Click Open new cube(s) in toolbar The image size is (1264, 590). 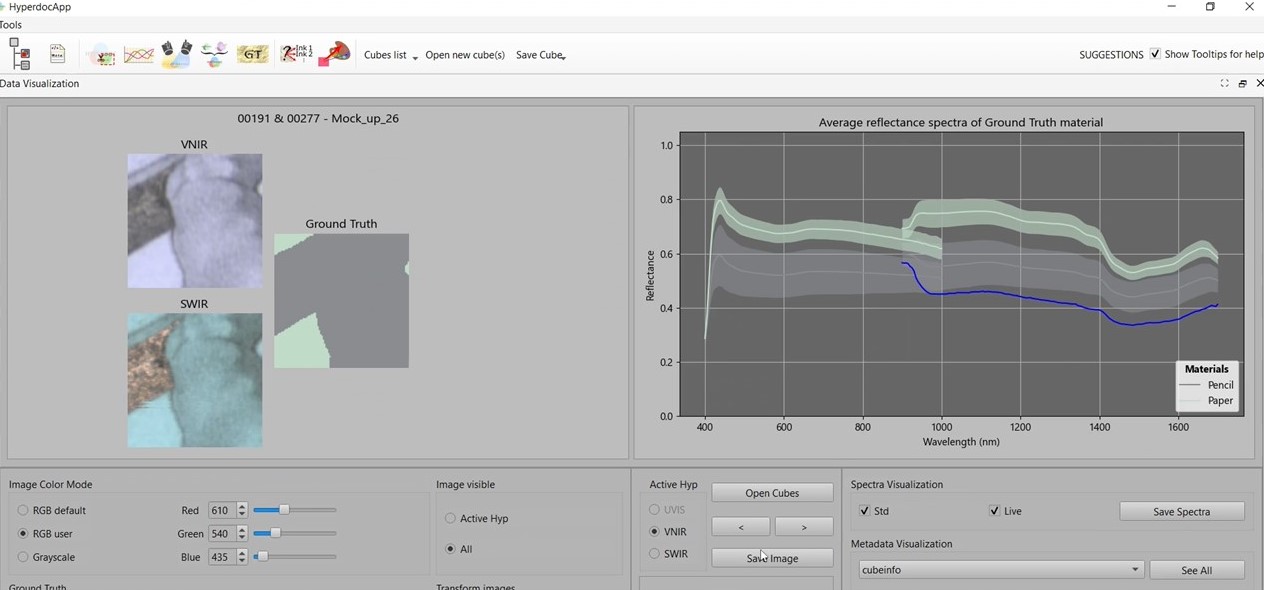[x=465, y=55]
